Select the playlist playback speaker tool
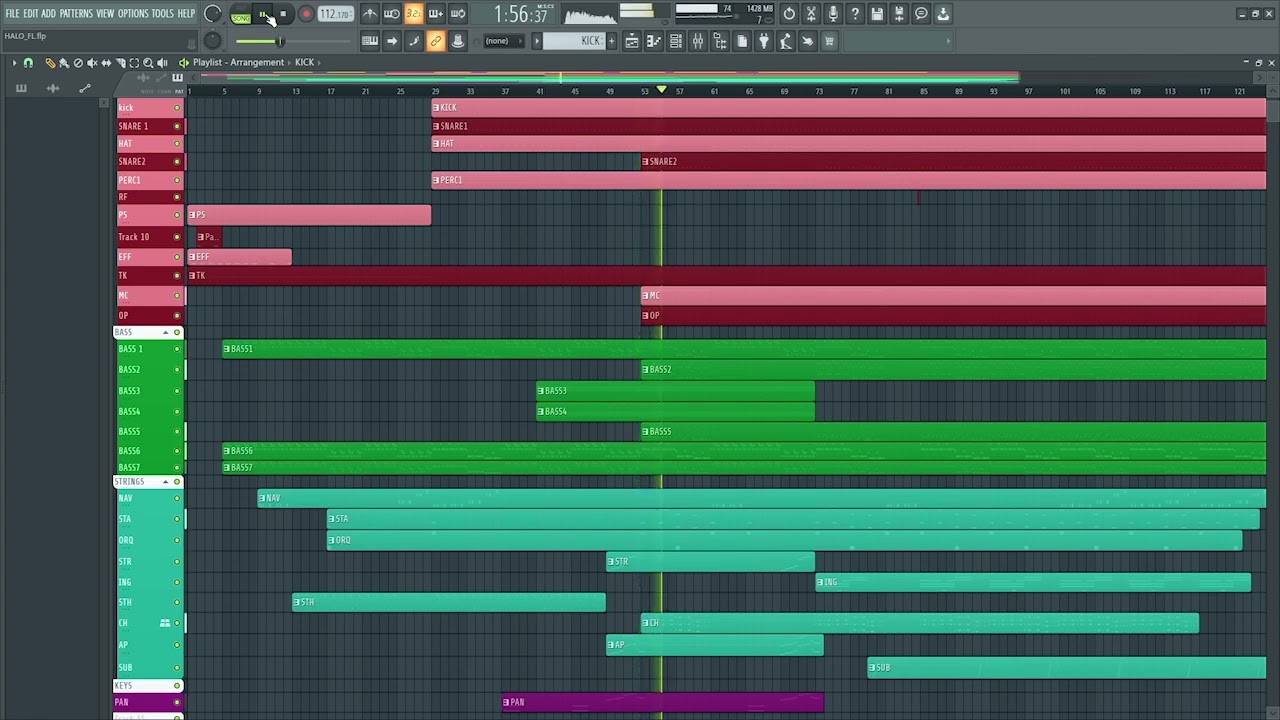The height and width of the screenshot is (720, 1280). tap(162, 63)
